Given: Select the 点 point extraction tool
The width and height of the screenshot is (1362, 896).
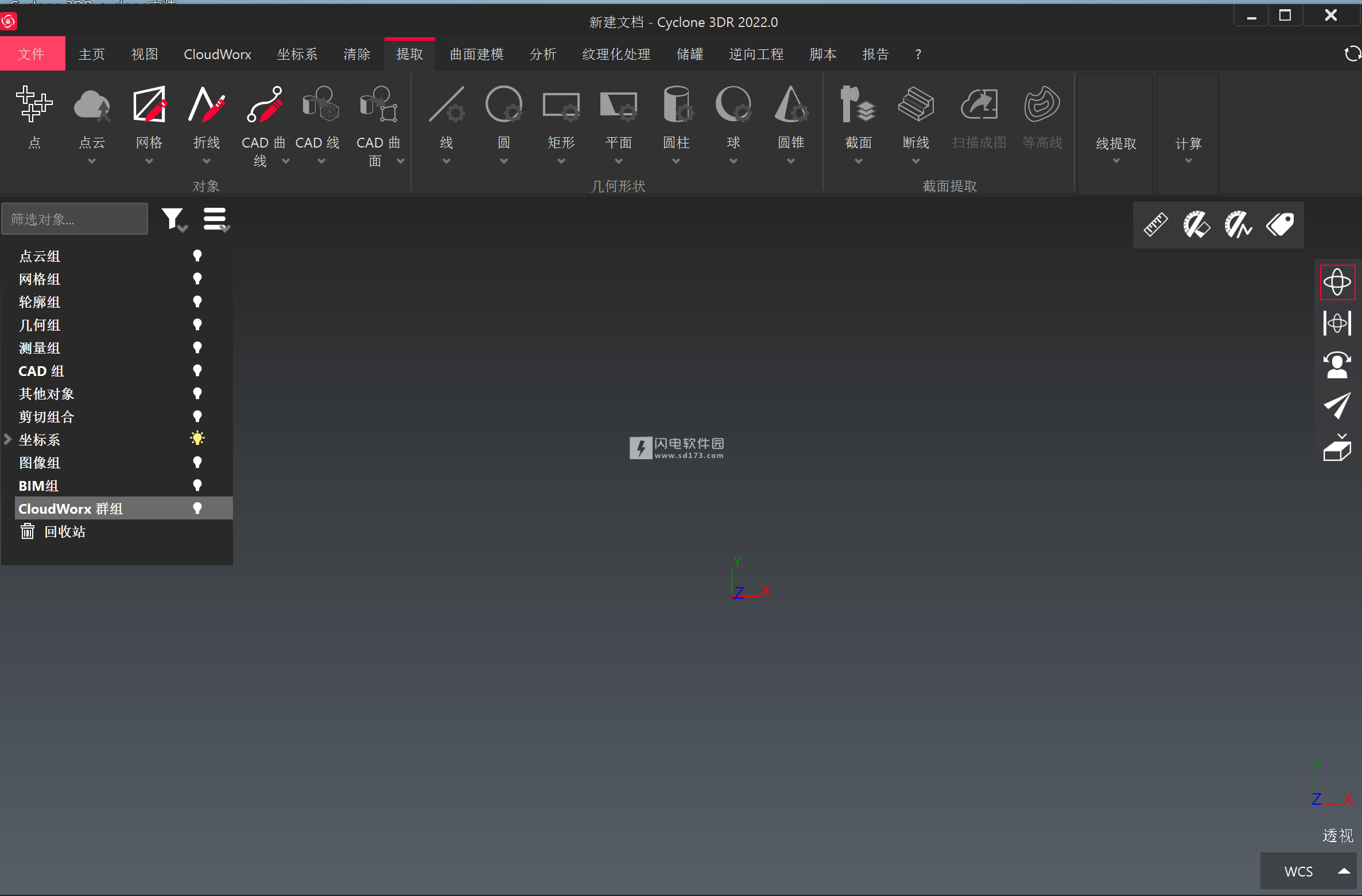Looking at the screenshot, I should pos(34,104).
